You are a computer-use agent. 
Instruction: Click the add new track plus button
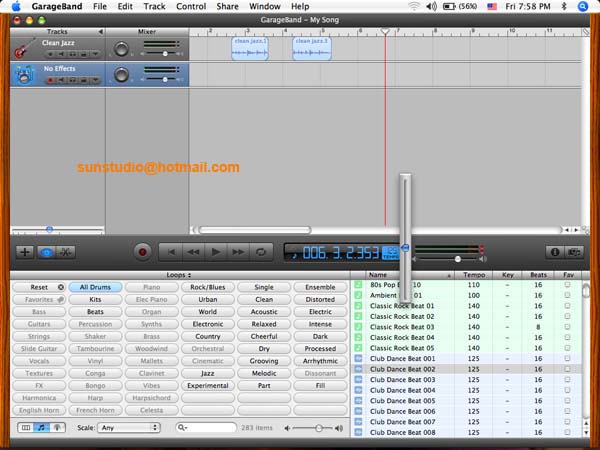pos(25,252)
